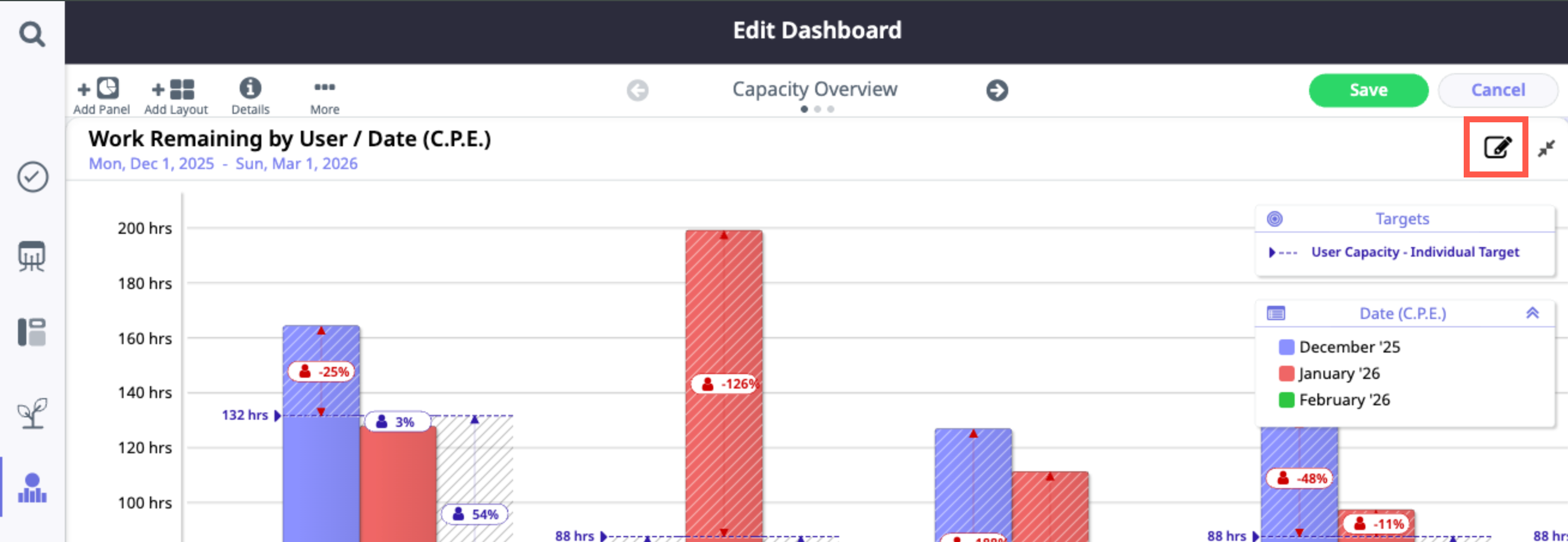This screenshot has width=1568, height=542.
Task: Click the Add Layout toolbar icon
Action: coord(175,95)
